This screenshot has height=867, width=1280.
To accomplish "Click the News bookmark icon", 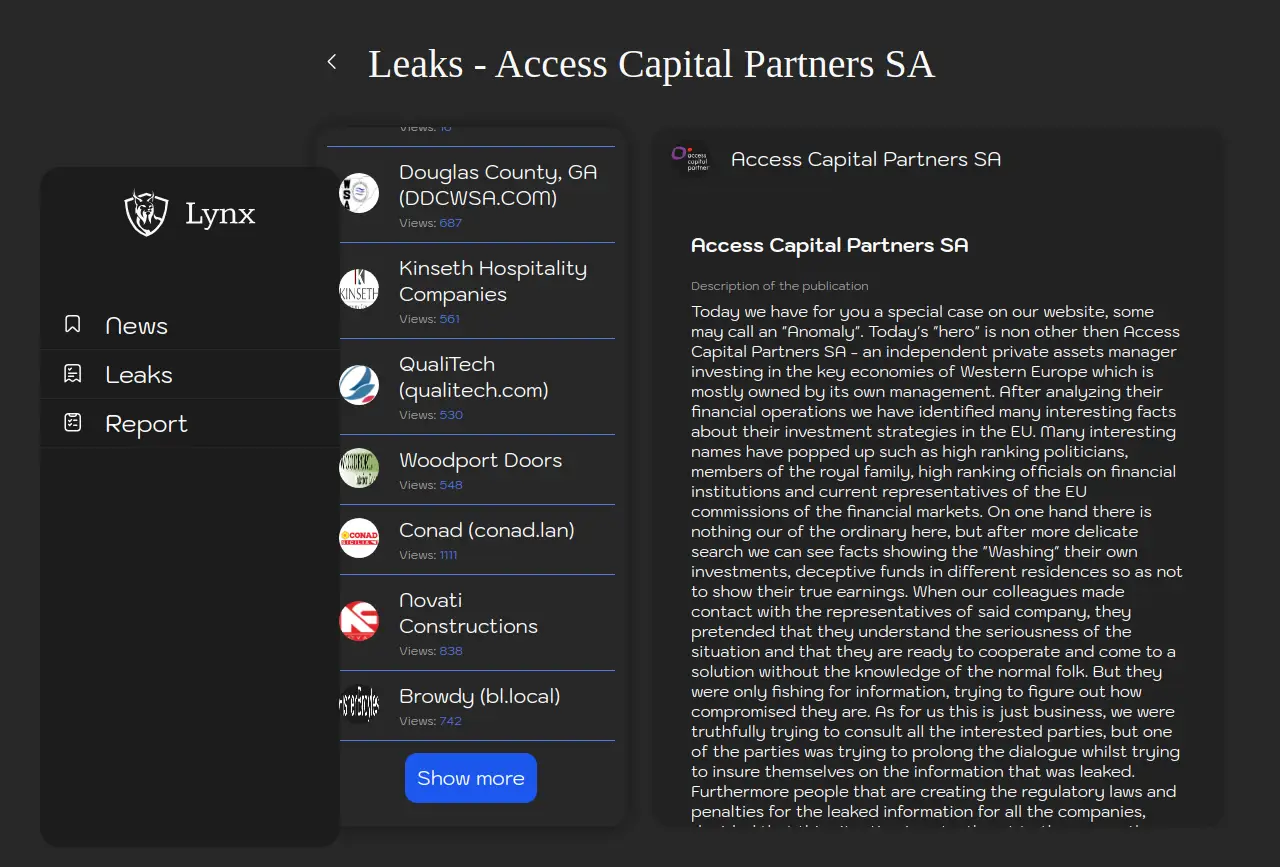I will pyautogui.click(x=72, y=325).
